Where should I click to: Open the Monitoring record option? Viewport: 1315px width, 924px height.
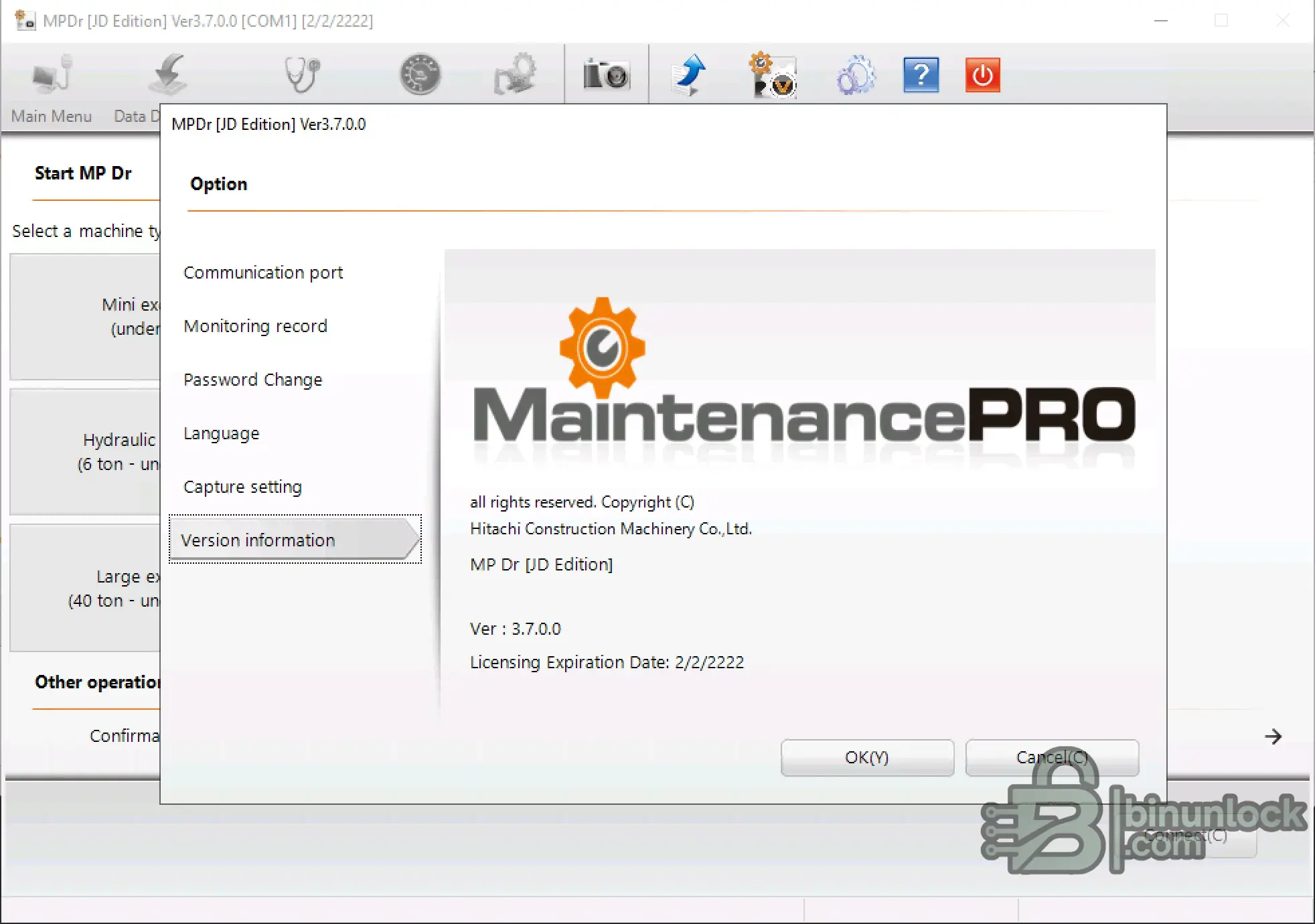point(255,326)
